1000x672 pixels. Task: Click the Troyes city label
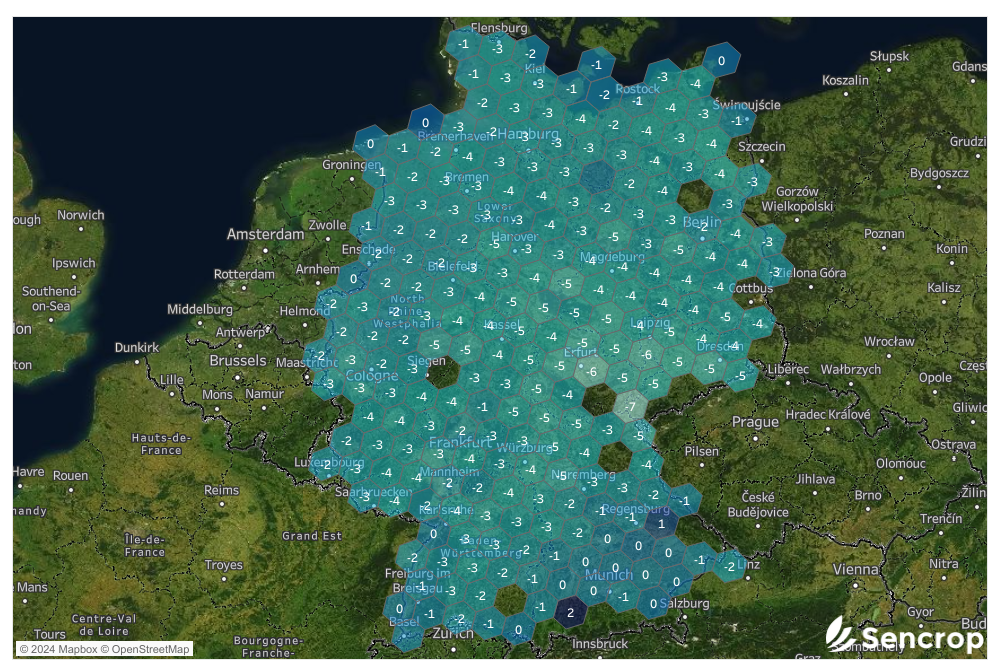[223, 565]
